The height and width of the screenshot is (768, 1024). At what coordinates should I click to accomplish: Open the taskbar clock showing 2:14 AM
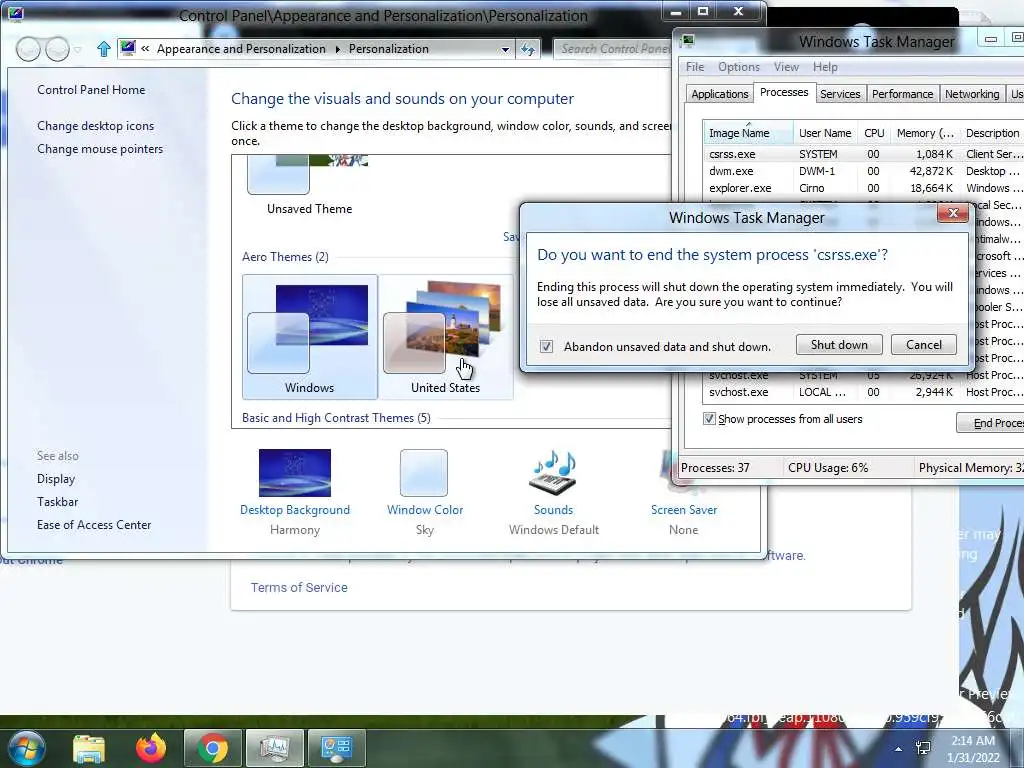click(973, 749)
